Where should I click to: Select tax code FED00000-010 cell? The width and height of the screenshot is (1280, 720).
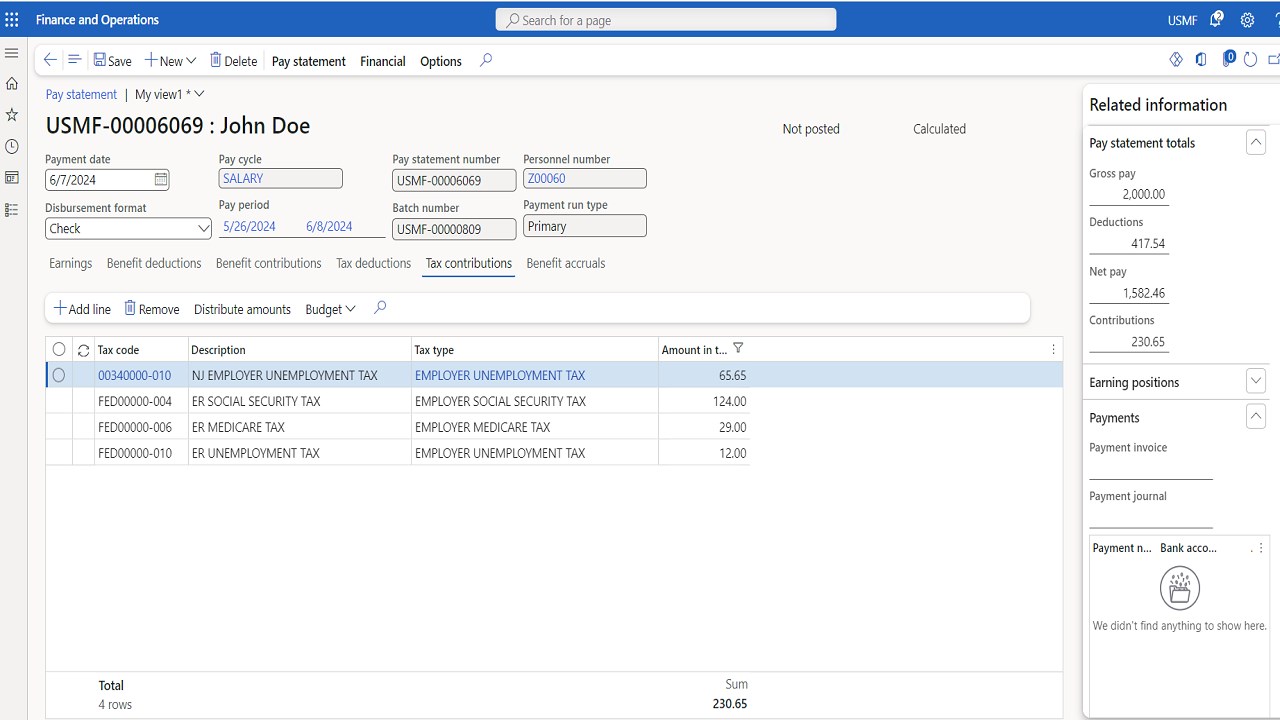[141, 454]
